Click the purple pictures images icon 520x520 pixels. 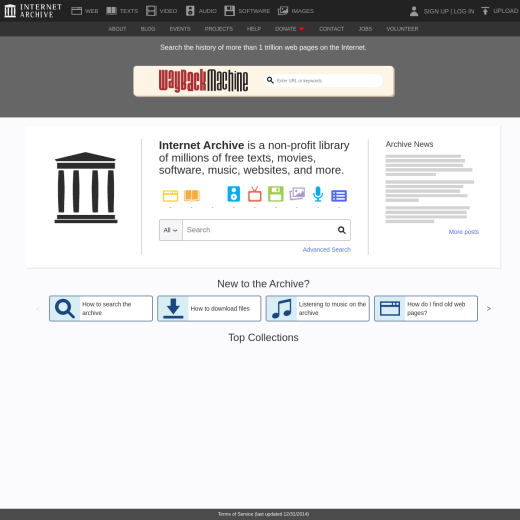click(297, 194)
